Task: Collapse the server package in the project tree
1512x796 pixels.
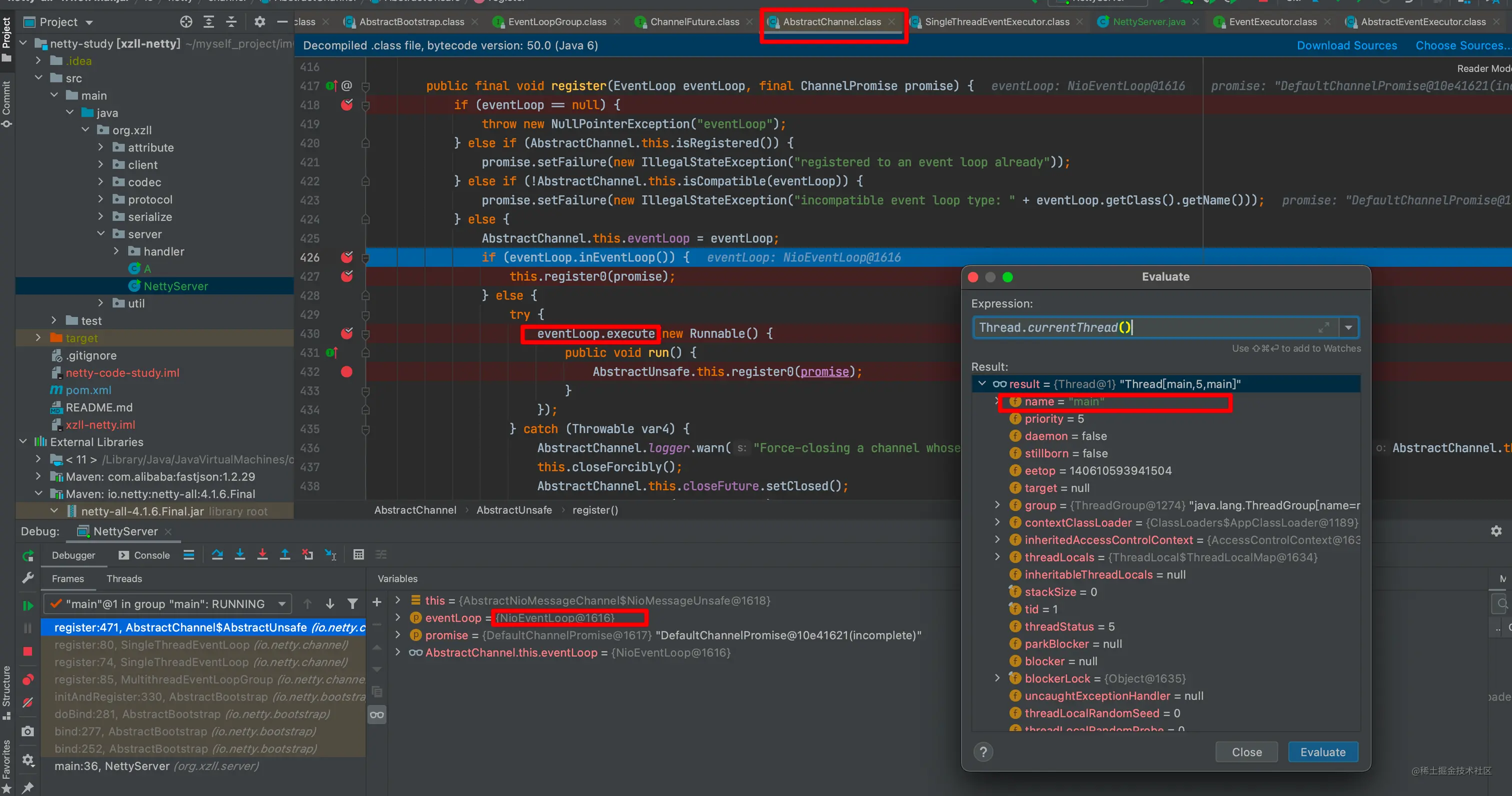Action: coord(101,234)
